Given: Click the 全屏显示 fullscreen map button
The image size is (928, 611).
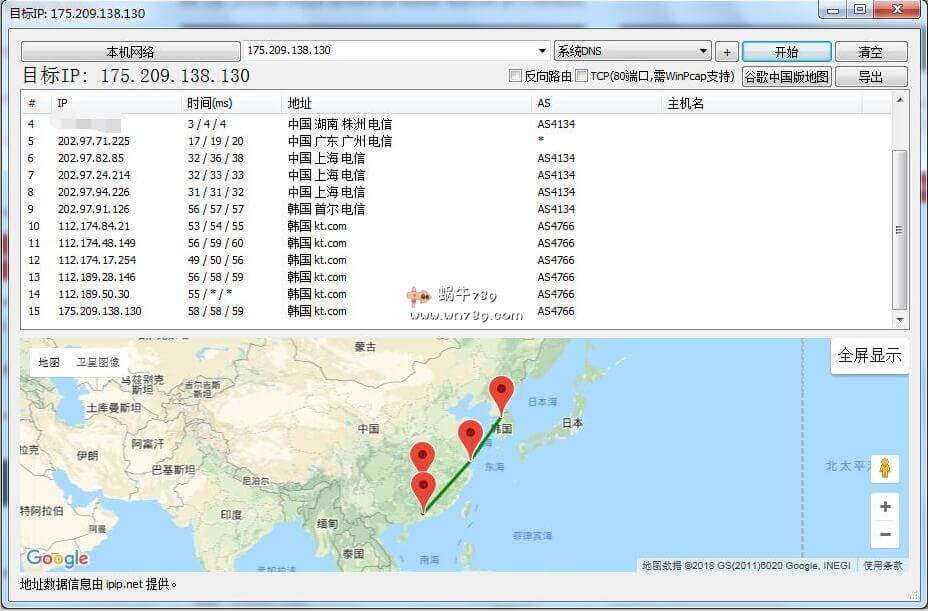Looking at the screenshot, I should pyautogui.click(x=869, y=355).
